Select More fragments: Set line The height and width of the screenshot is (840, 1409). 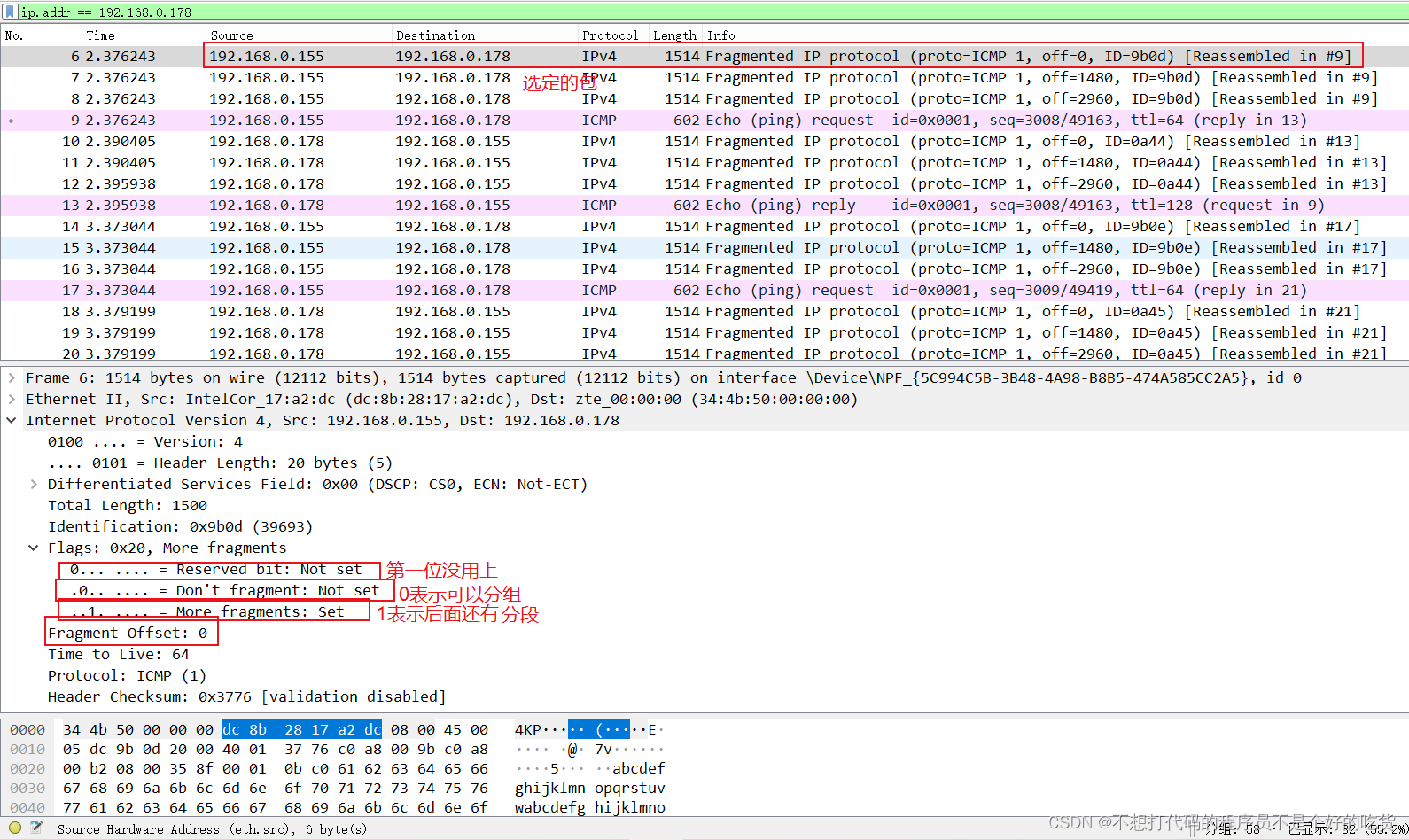[207, 611]
